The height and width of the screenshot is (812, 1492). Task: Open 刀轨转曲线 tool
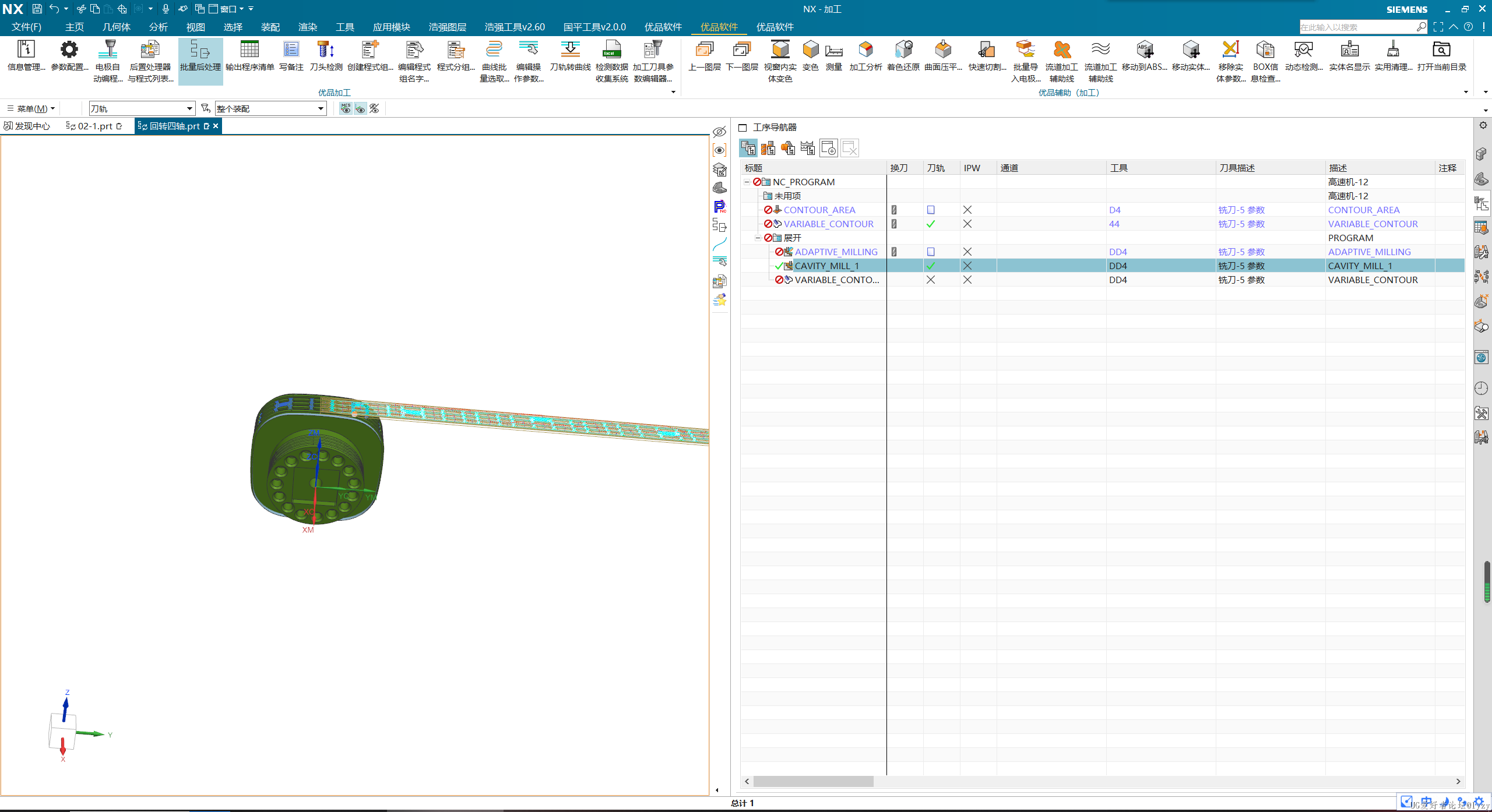point(570,57)
